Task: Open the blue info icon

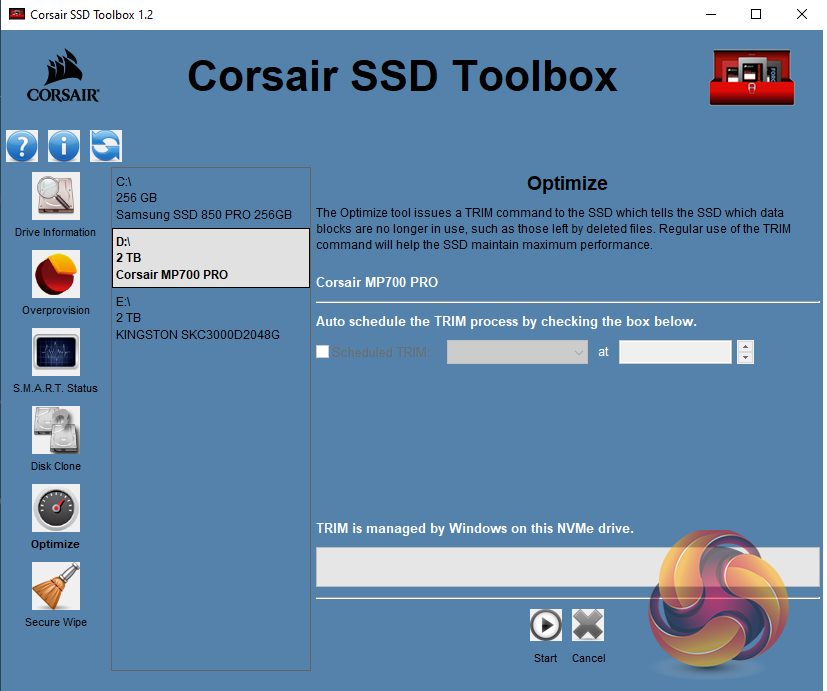Action: coord(64,146)
